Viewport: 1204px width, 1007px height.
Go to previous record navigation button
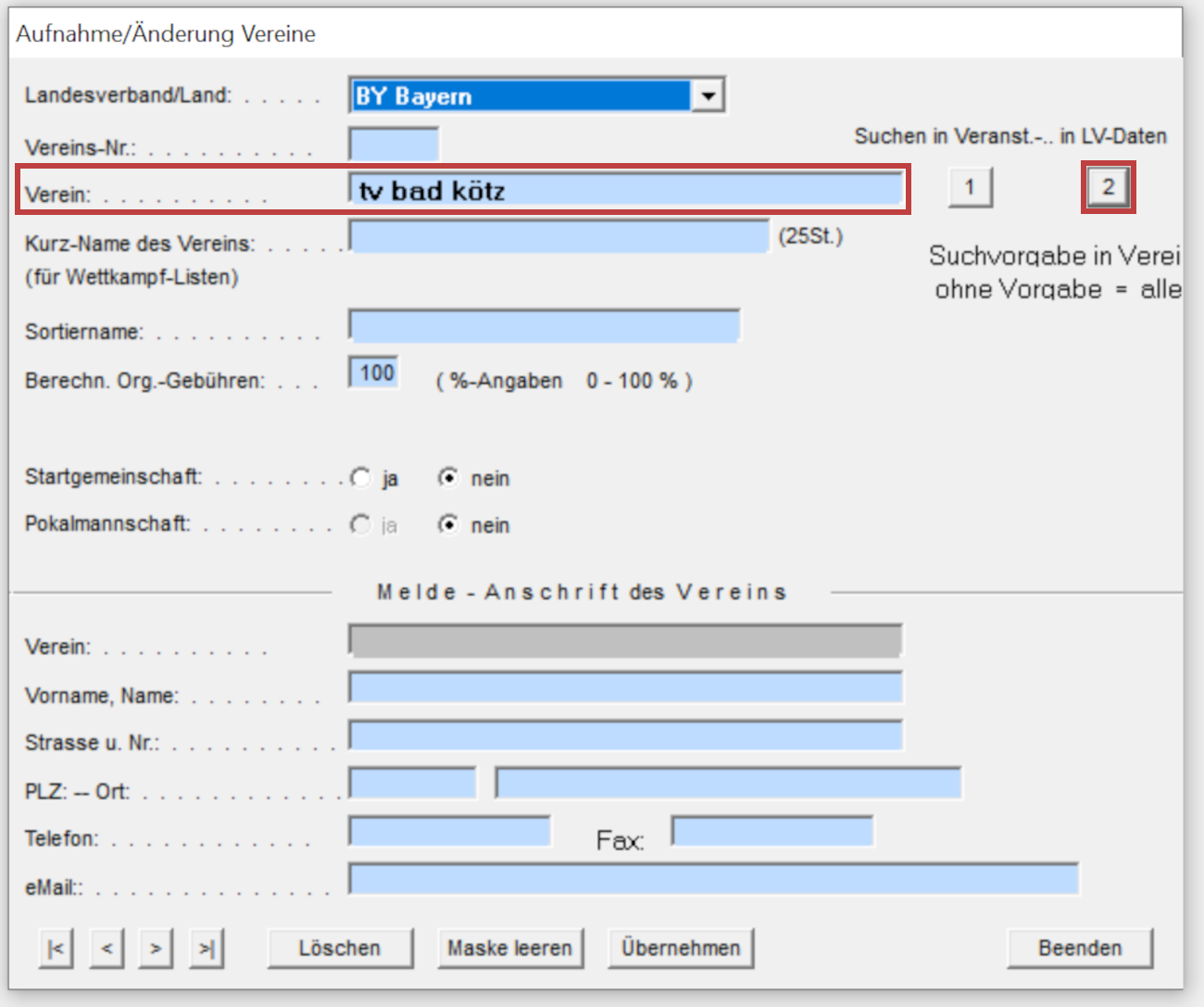107,949
